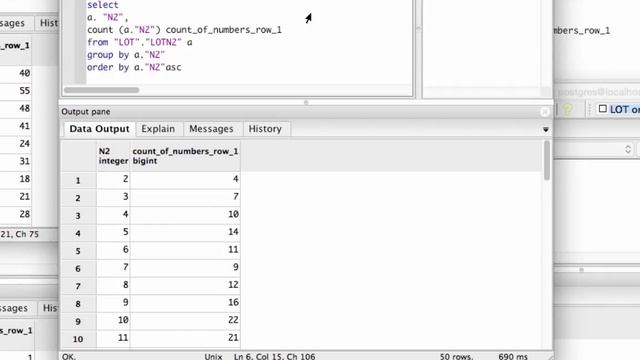Select row header 2 in results grid
The width and height of the screenshot is (640, 360).
[78, 198]
